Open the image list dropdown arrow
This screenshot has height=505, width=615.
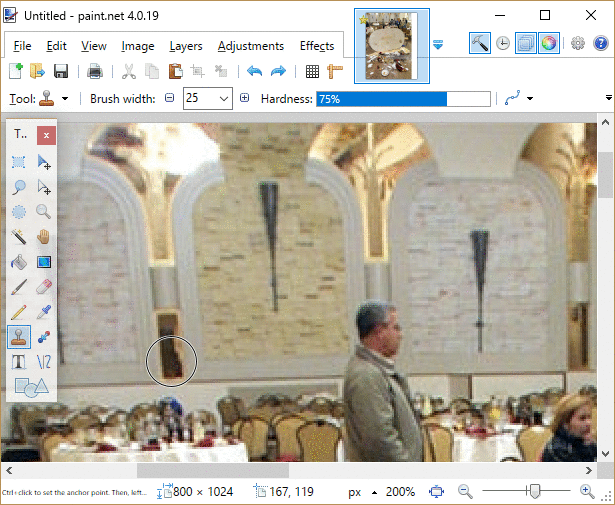(438, 44)
